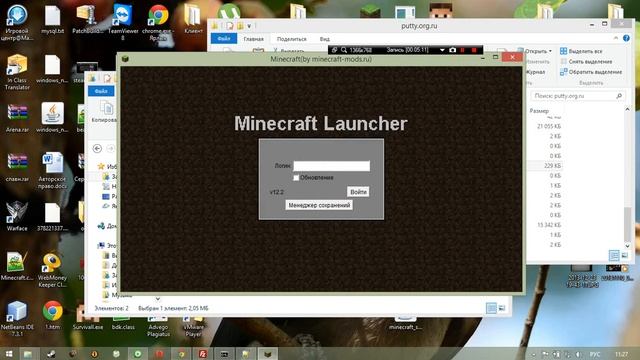
Task: Select NetBeans IDE 7.3.1 desktop icon
Action: (x=17, y=318)
